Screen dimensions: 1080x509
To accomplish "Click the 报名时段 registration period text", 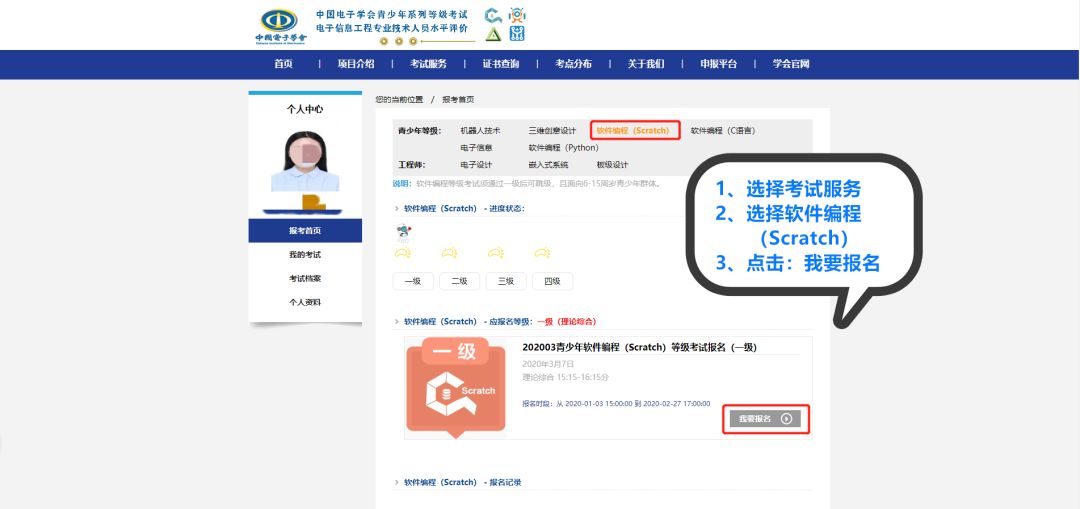I will pyautogui.click(x=616, y=404).
